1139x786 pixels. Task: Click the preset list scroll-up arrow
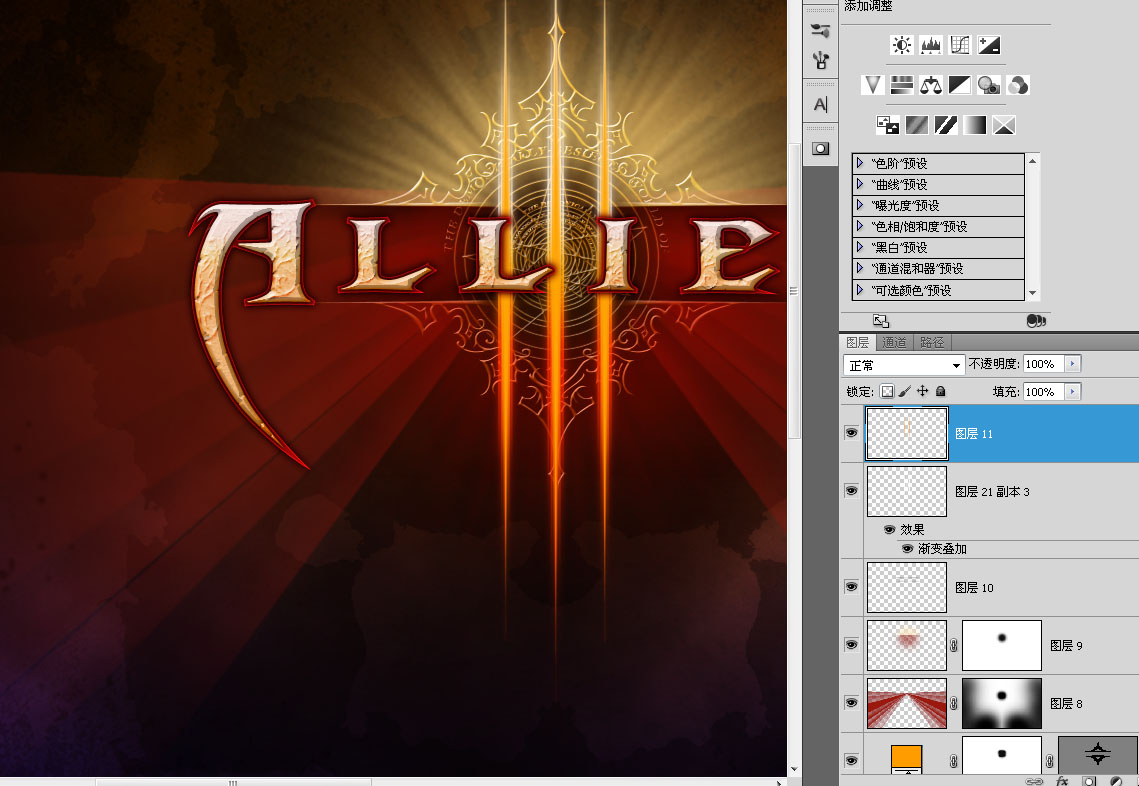pyautogui.click(x=1032, y=161)
